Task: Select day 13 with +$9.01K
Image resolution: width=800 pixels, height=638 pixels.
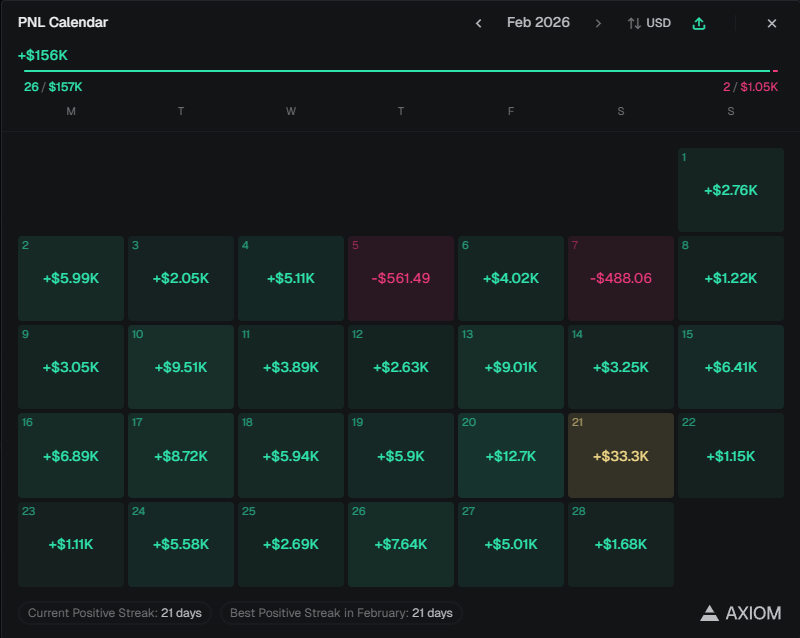Action: pos(511,367)
